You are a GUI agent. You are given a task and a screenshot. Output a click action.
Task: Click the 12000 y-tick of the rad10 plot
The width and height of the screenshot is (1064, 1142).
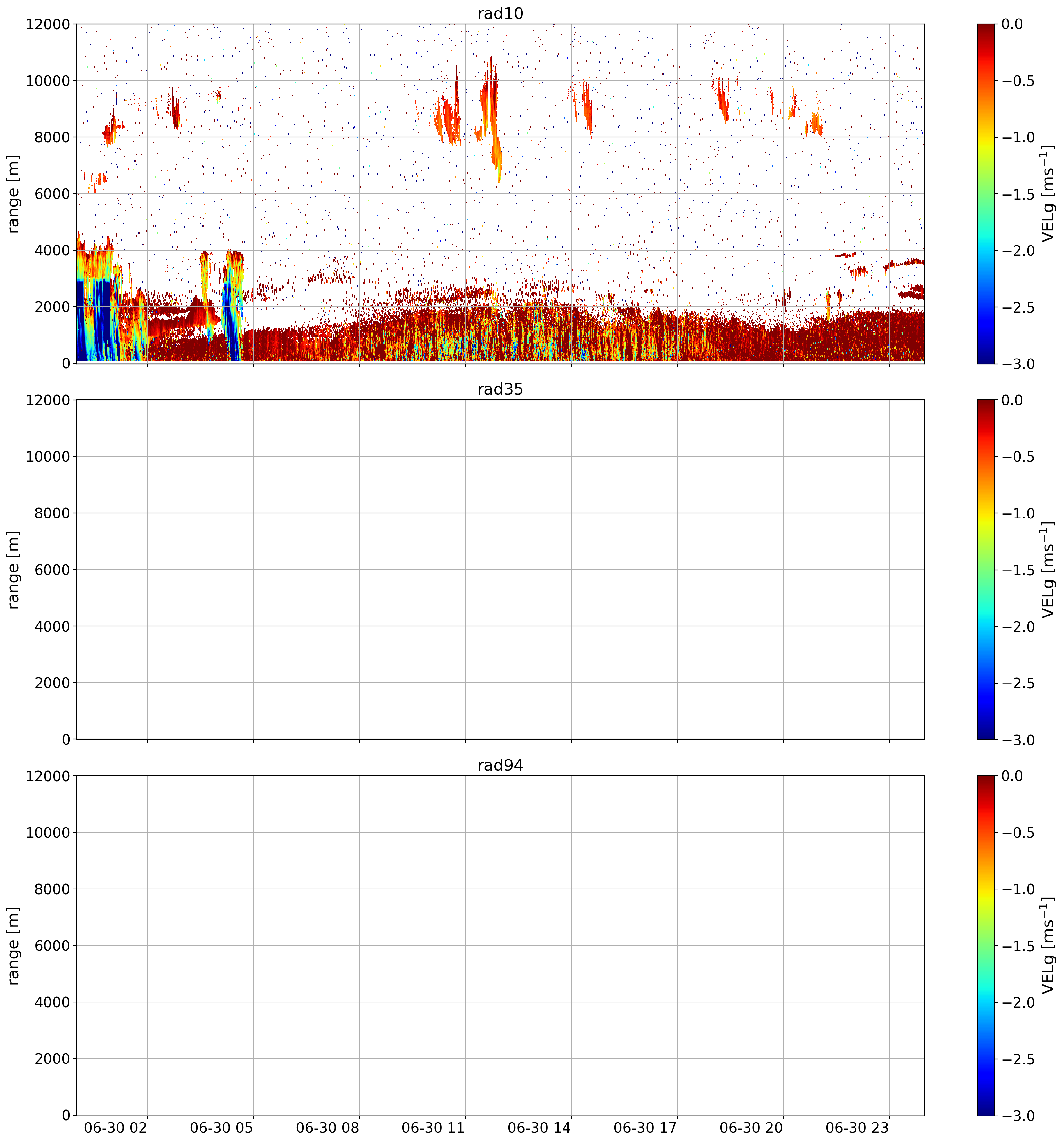[48, 24]
